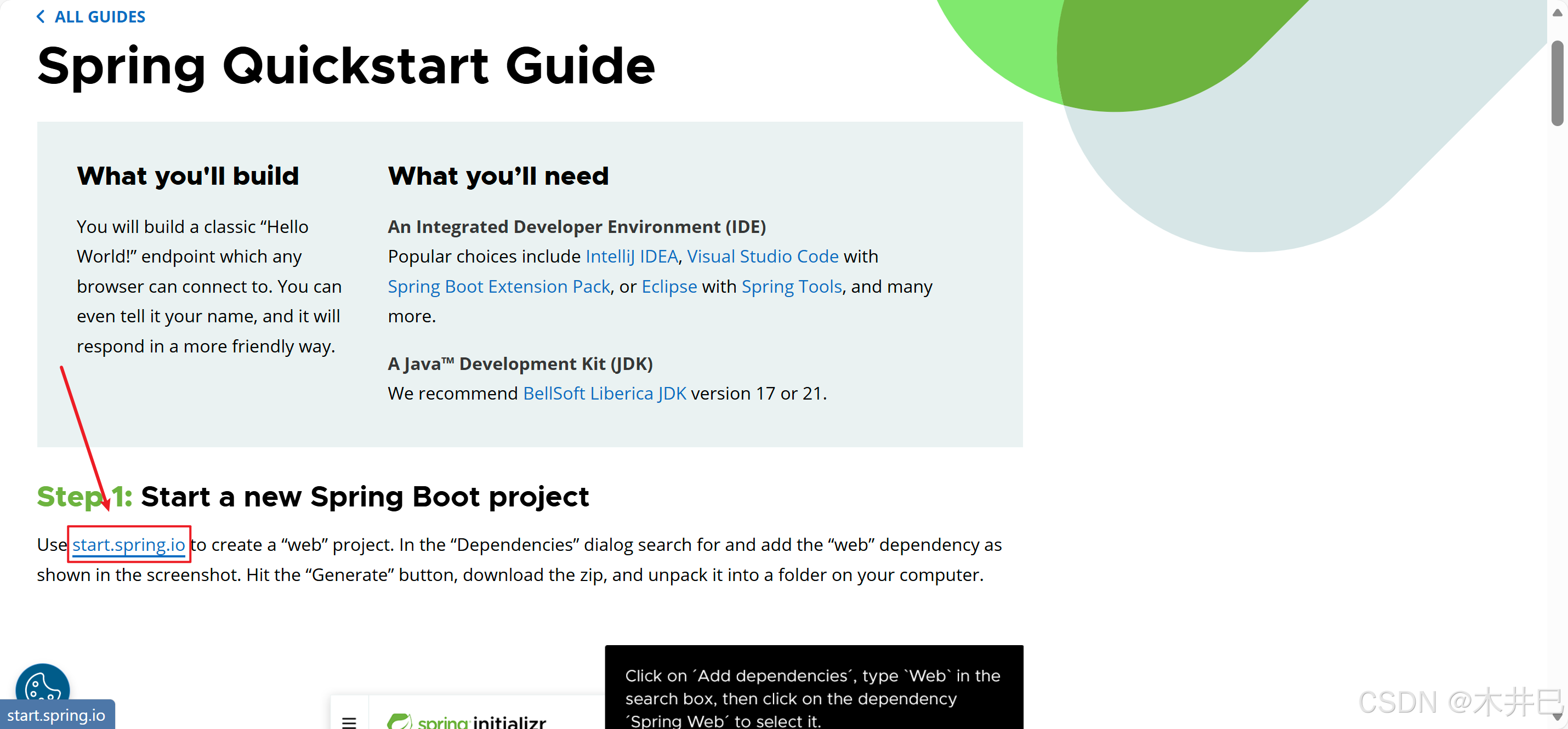Click the Spring Quickstart Guide title
The width and height of the screenshot is (1568, 729).
[x=346, y=66]
